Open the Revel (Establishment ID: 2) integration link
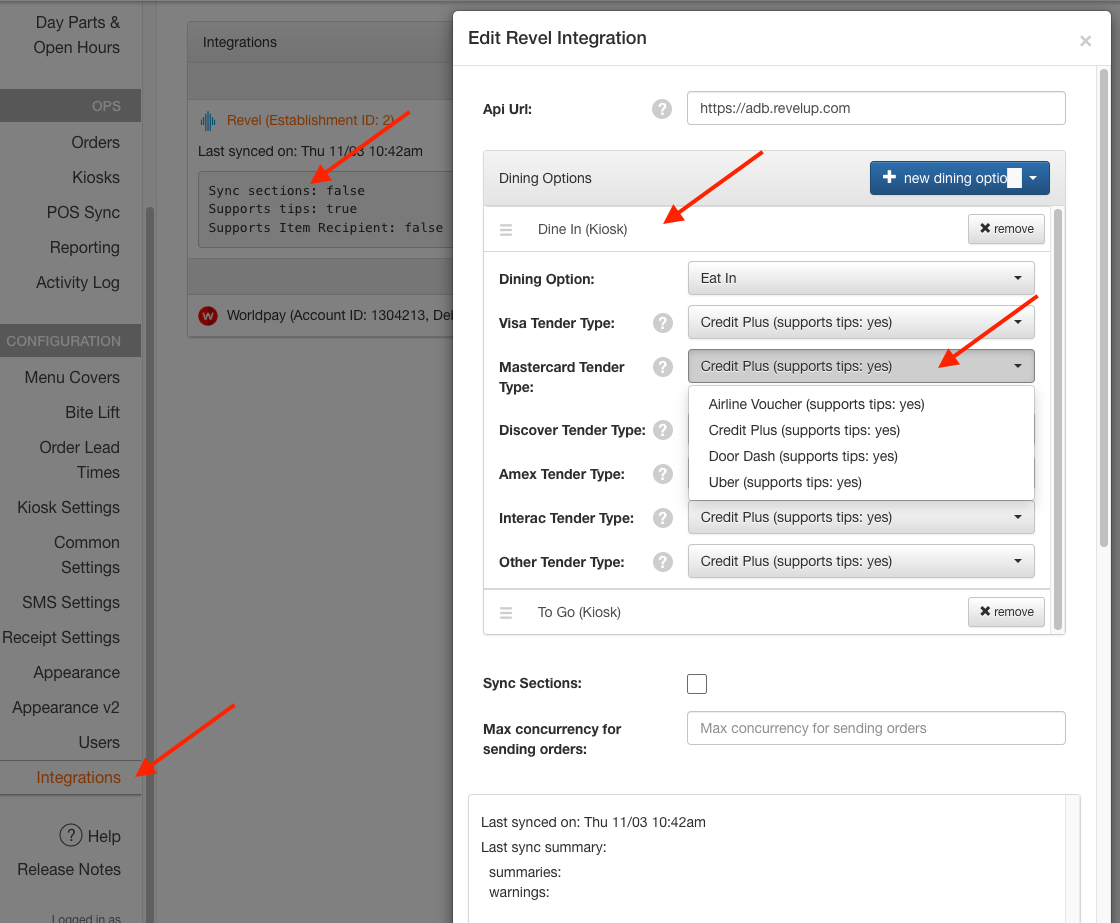The width and height of the screenshot is (1120, 923). tap(311, 120)
